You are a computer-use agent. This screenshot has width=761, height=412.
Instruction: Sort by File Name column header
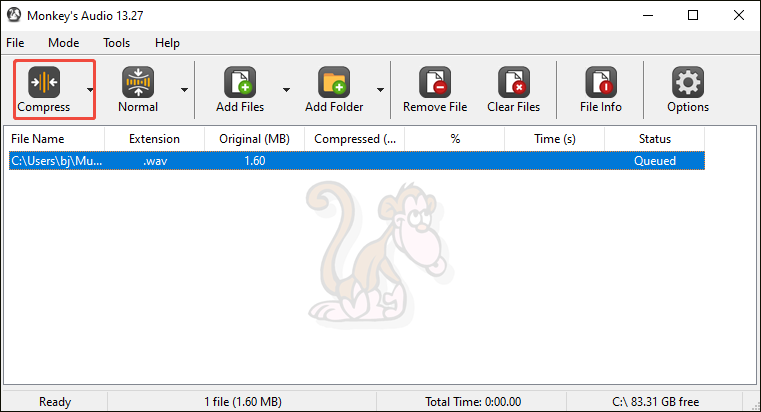(x=54, y=139)
